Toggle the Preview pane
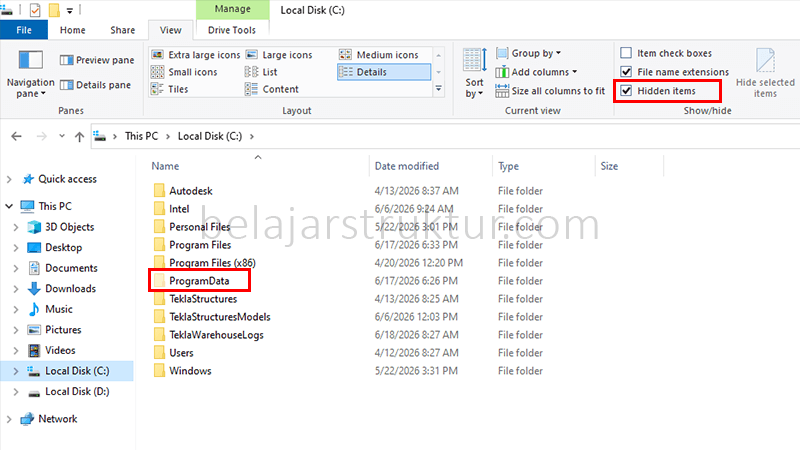 click(97, 60)
